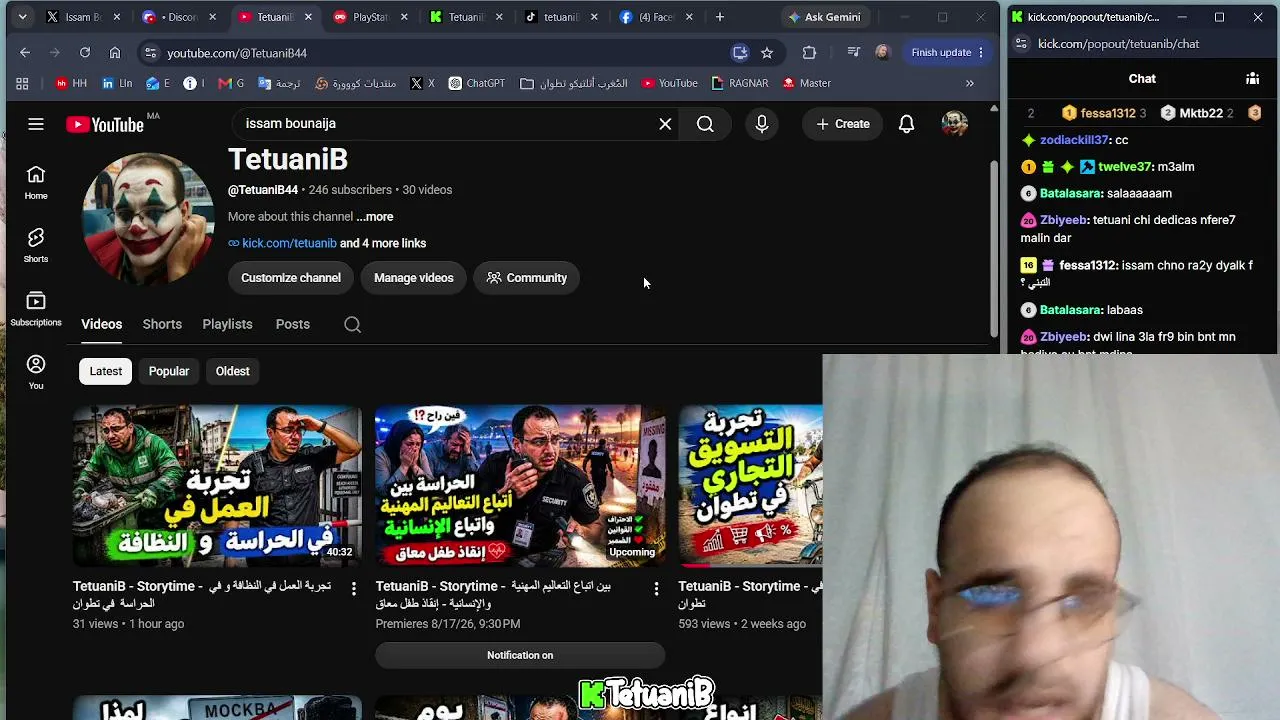1280x720 pixels.
Task: Toggle Notification on for the premiere
Action: pos(520,655)
